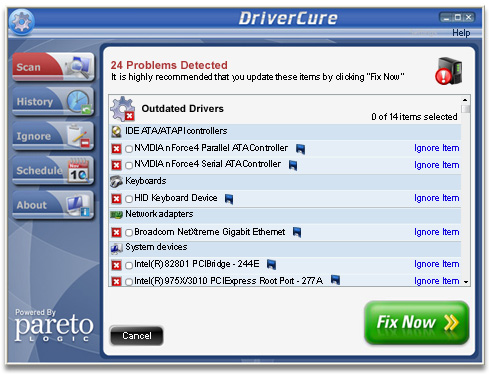
Task: Click the Keyboards category icon
Action: coord(116,181)
